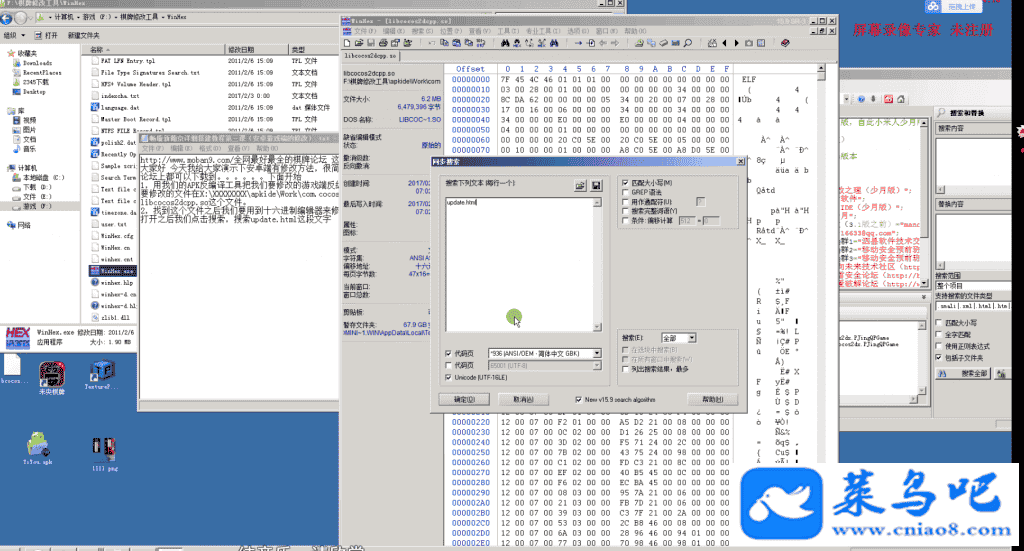Switch to the libcocos2dcpp.so tab
Viewport: 1024px width, 551px height.
click(370, 57)
